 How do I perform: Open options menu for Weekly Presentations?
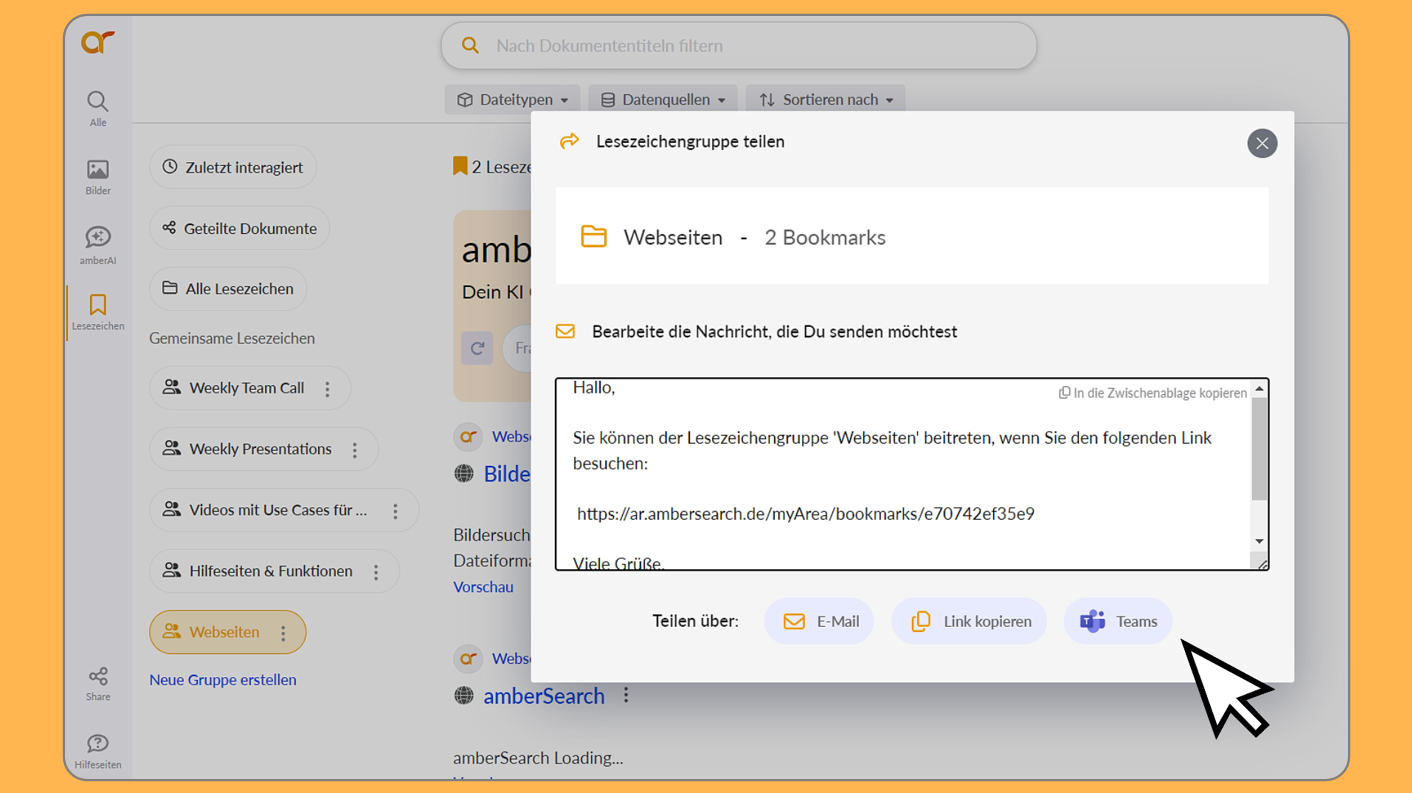[354, 450]
